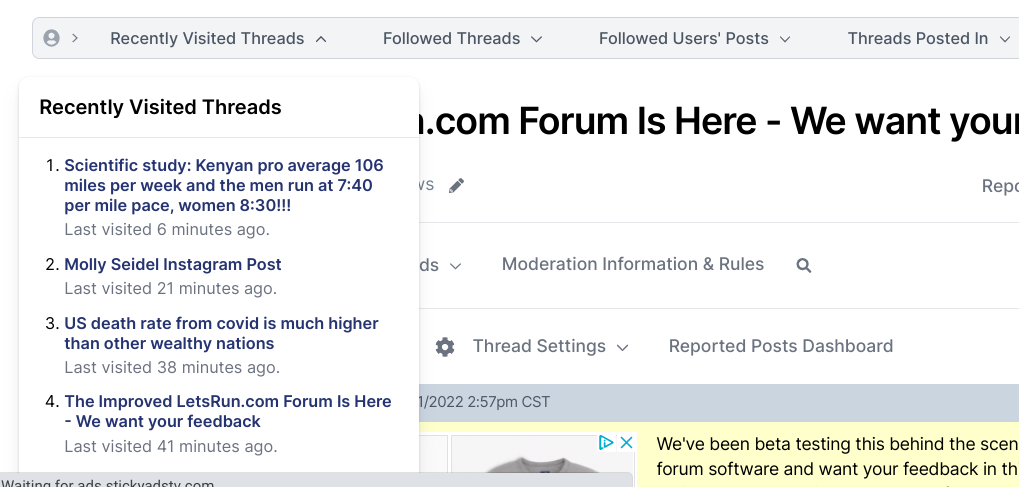Click the 'Last visited 41 minutes ago.' text
The image size is (1019, 487).
[x=171, y=447]
